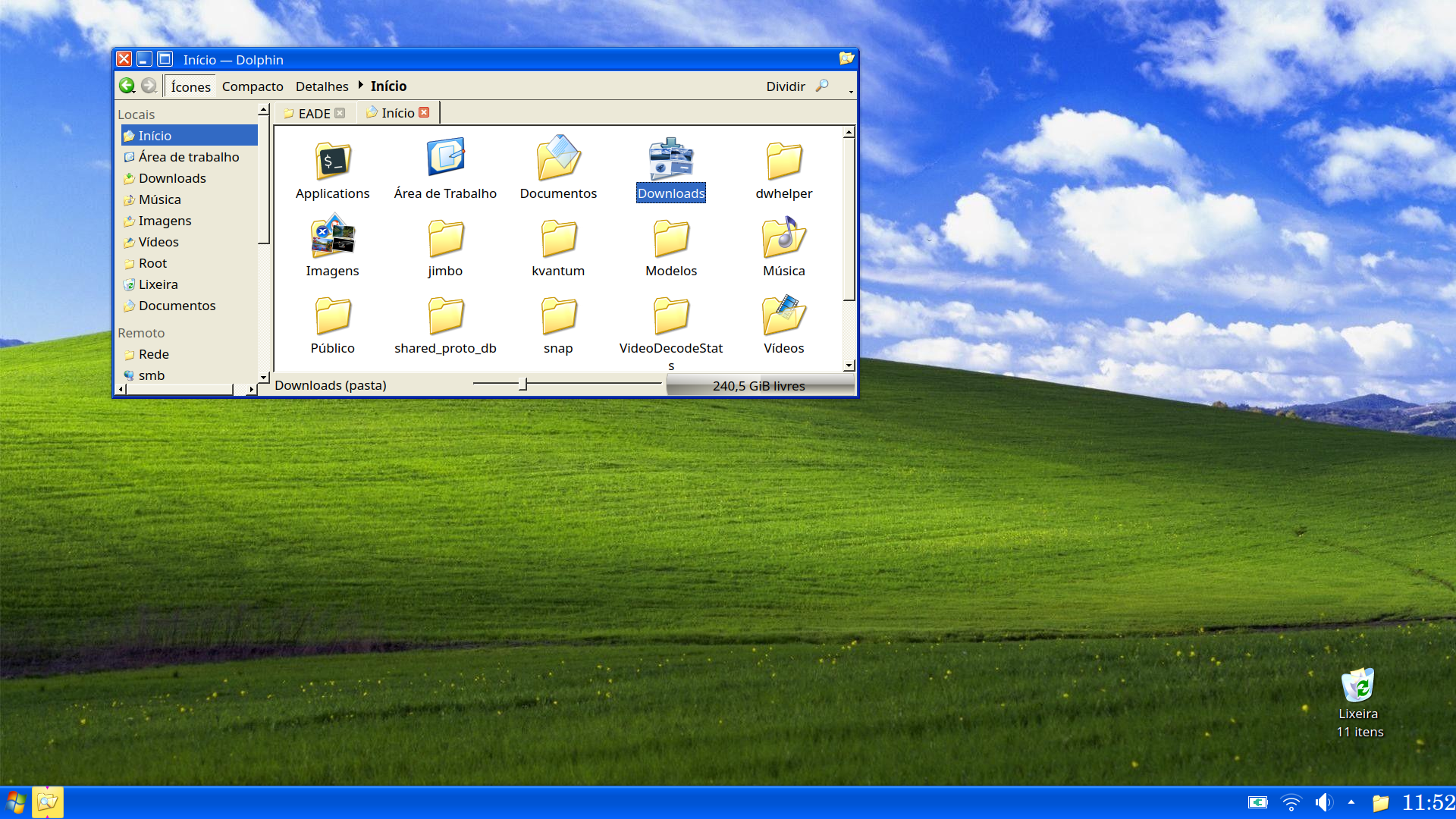Switch to the Início tab
The height and width of the screenshot is (819, 1456).
click(x=397, y=113)
